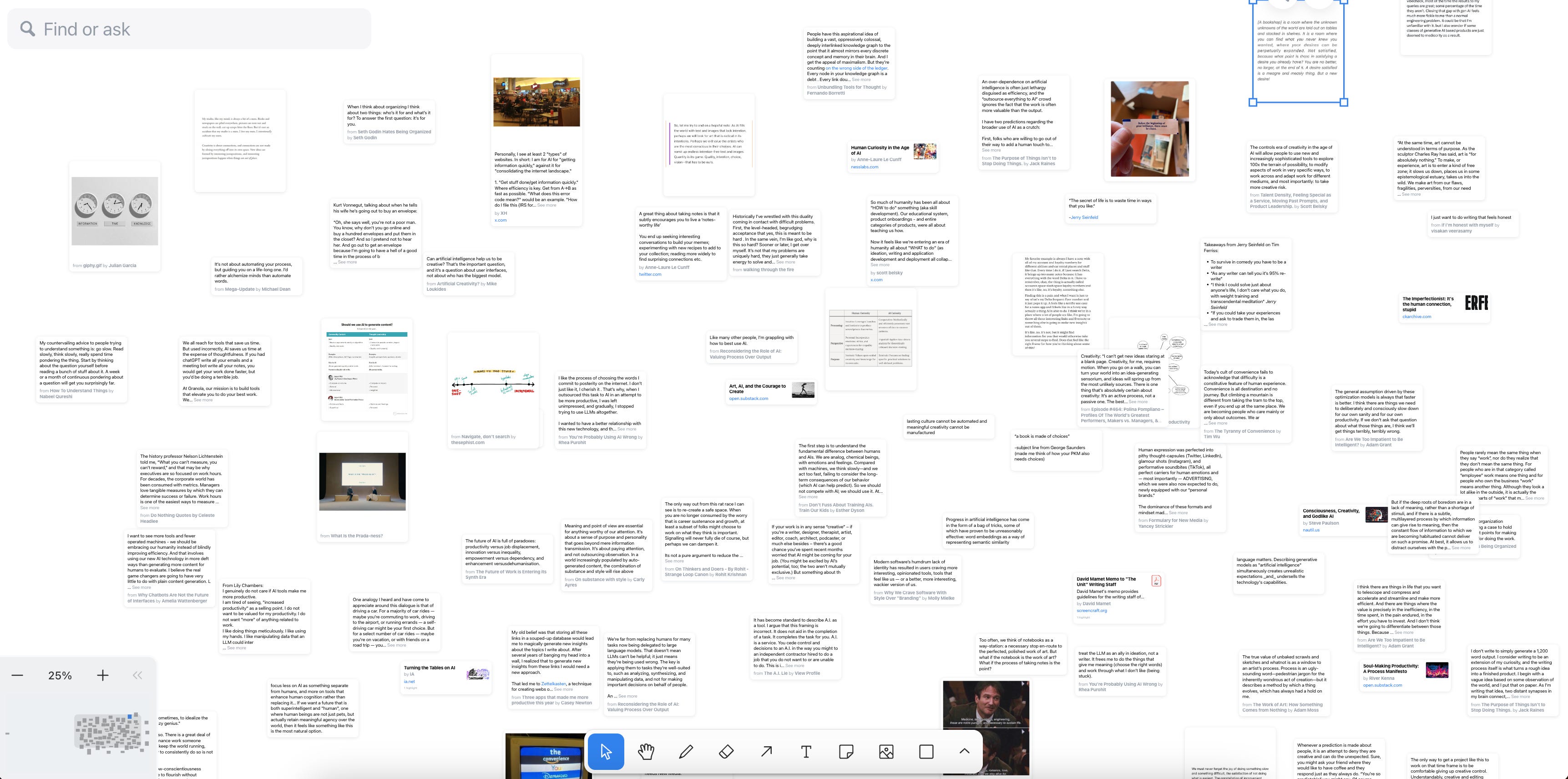The width and height of the screenshot is (1568, 779).
Task: Click the -Jerry Seinfeld attribution link
Action: coord(1083,217)
